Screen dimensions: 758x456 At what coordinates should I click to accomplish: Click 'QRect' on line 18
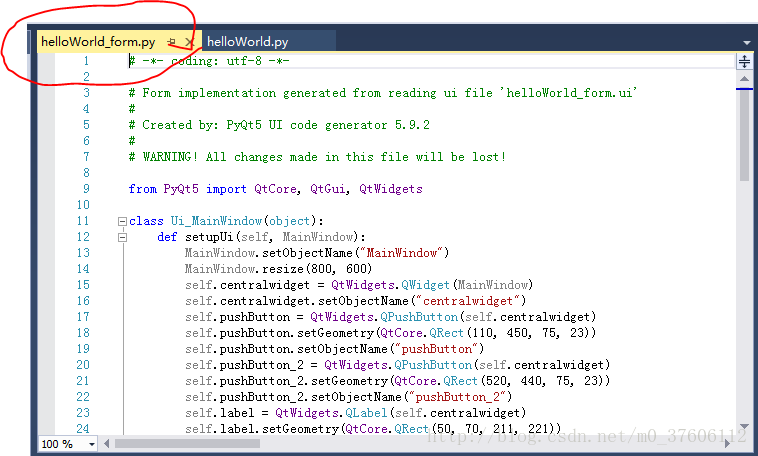click(446, 333)
